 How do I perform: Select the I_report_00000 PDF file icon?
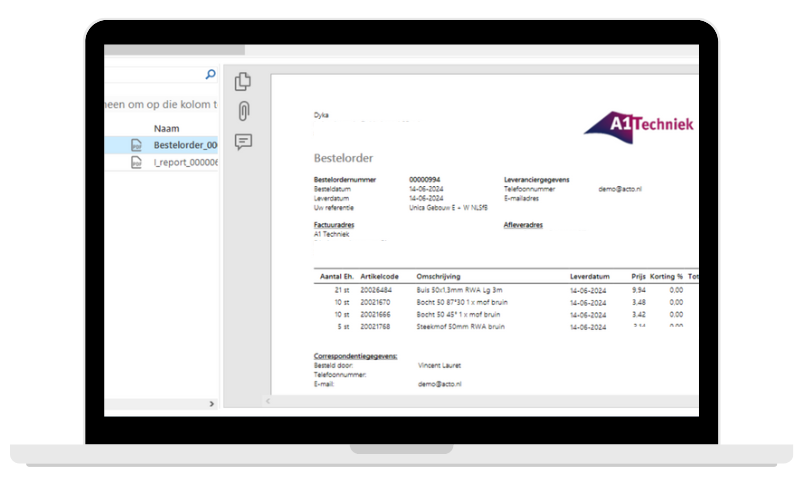(x=136, y=162)
